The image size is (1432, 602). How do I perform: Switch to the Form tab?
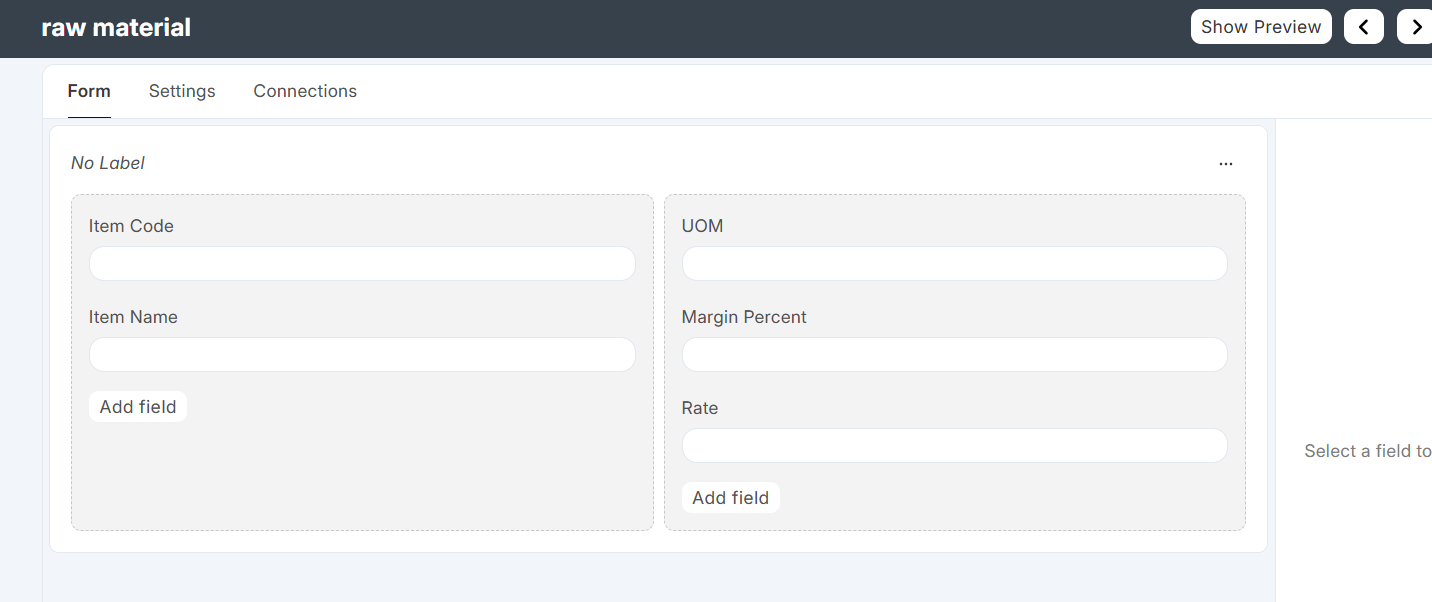pyautogui.click(x=89, y=91)
